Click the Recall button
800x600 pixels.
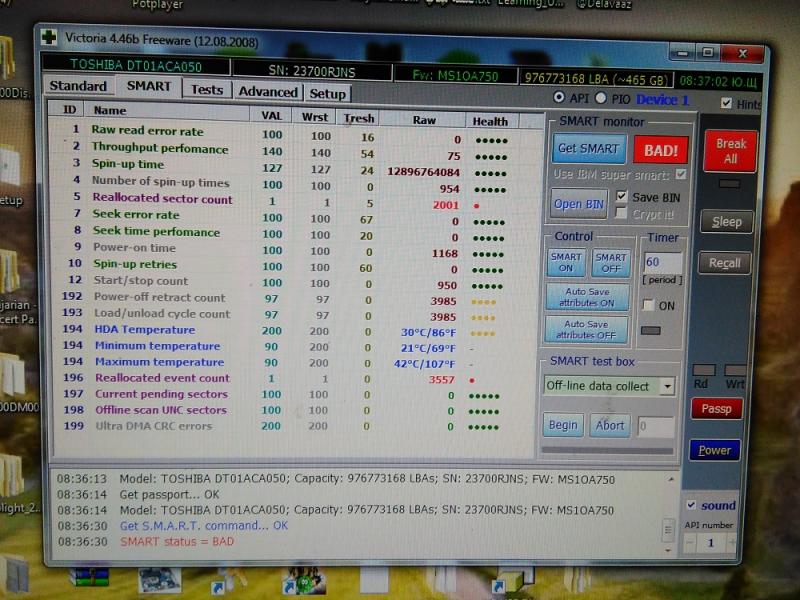724,263
